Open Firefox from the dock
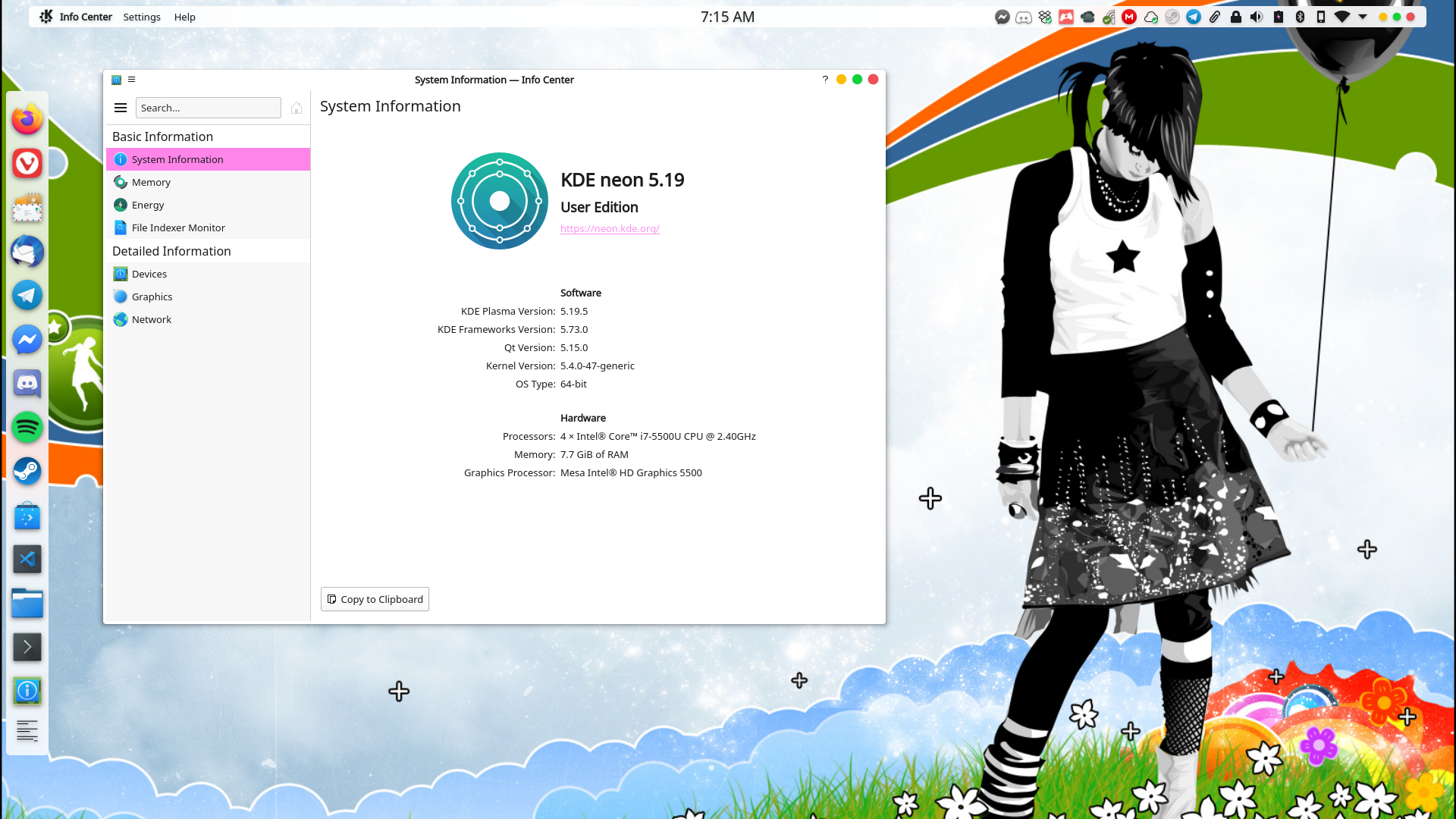 (27, 119)
